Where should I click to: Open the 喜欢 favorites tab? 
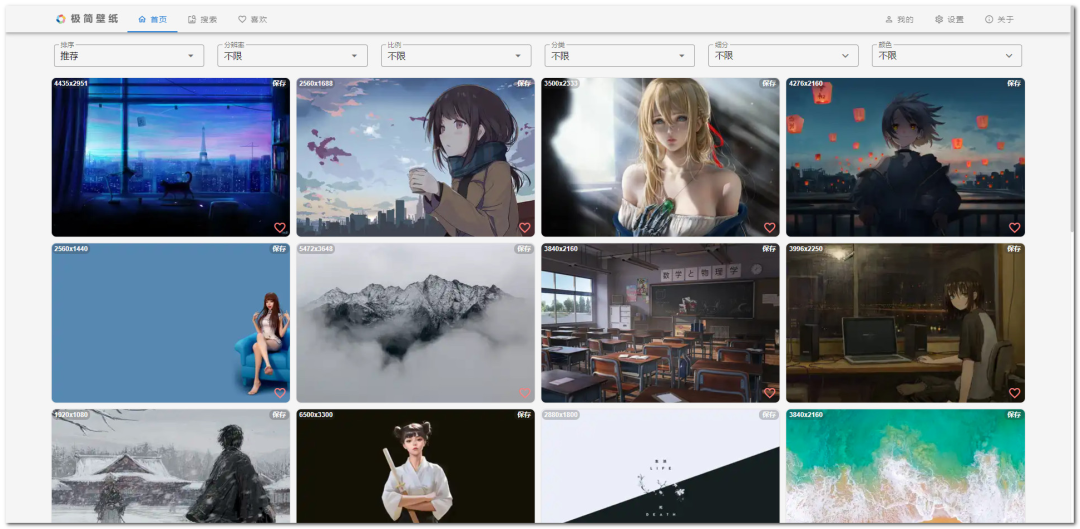coord(253,19)
